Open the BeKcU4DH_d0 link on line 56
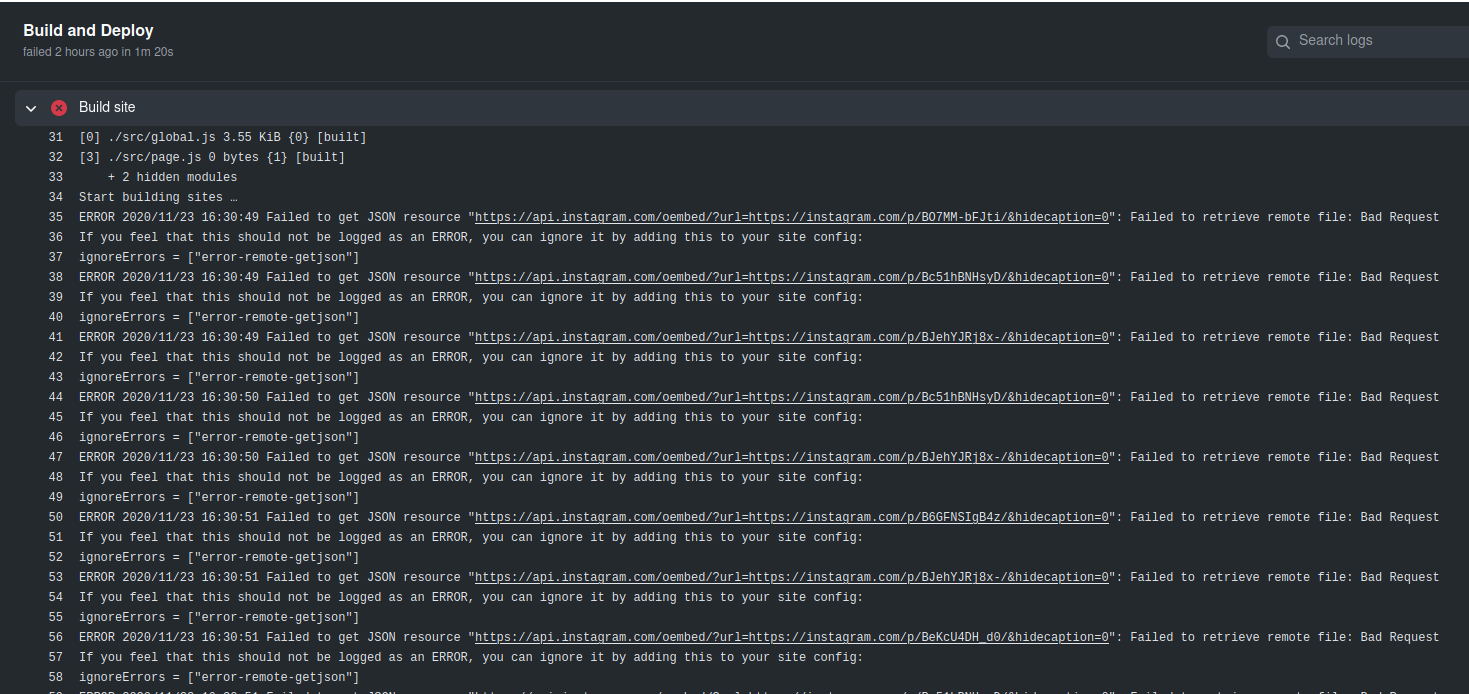This screenshot has width=1469, height=694. (x=791, y=637)
